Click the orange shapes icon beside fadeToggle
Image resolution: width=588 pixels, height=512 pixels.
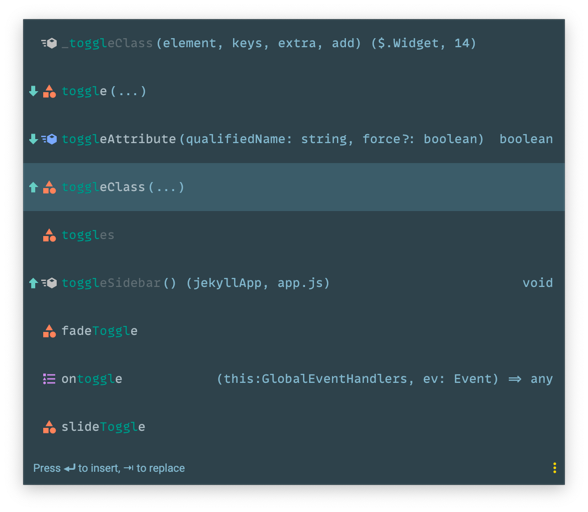pyautogui.click(x=49, y=331)
